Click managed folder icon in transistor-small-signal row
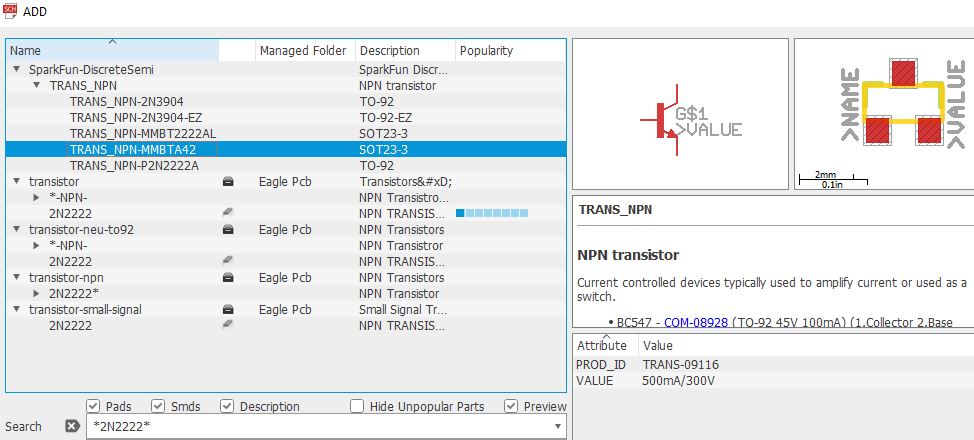974x440 pixels. tap(228, 309)
